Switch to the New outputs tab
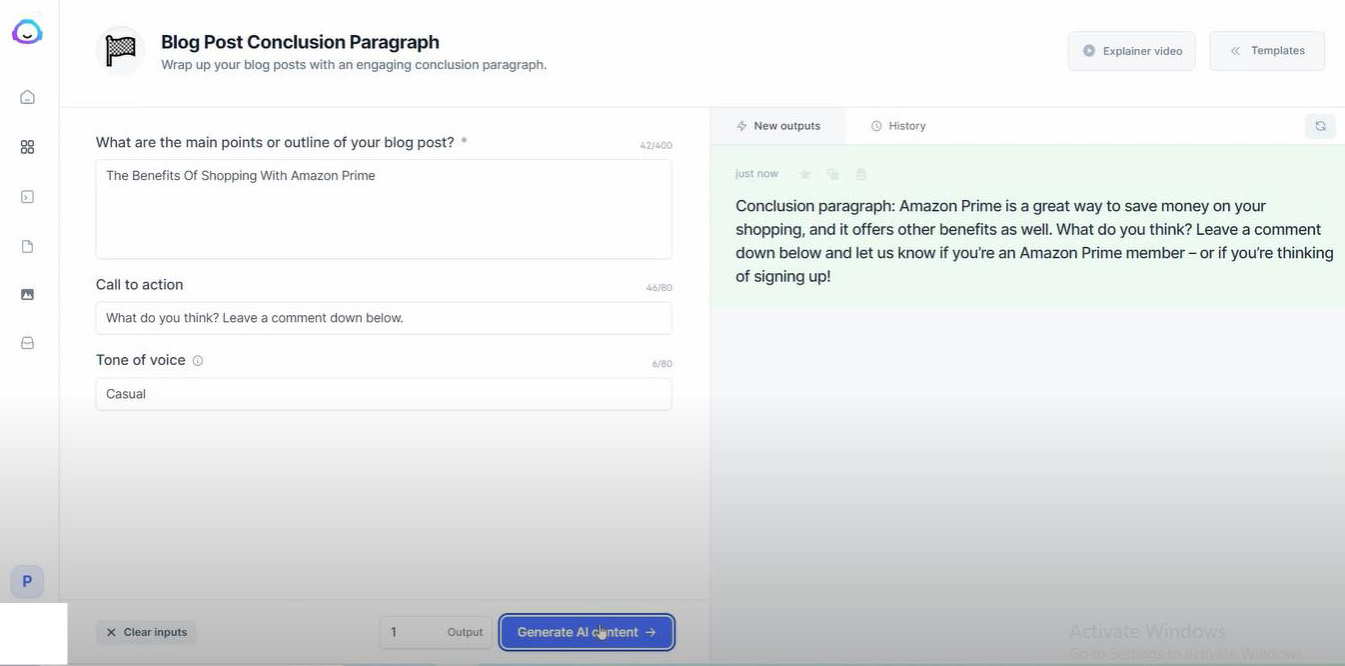Screen dimensions: 1345x666 click(x=778, y=126)
